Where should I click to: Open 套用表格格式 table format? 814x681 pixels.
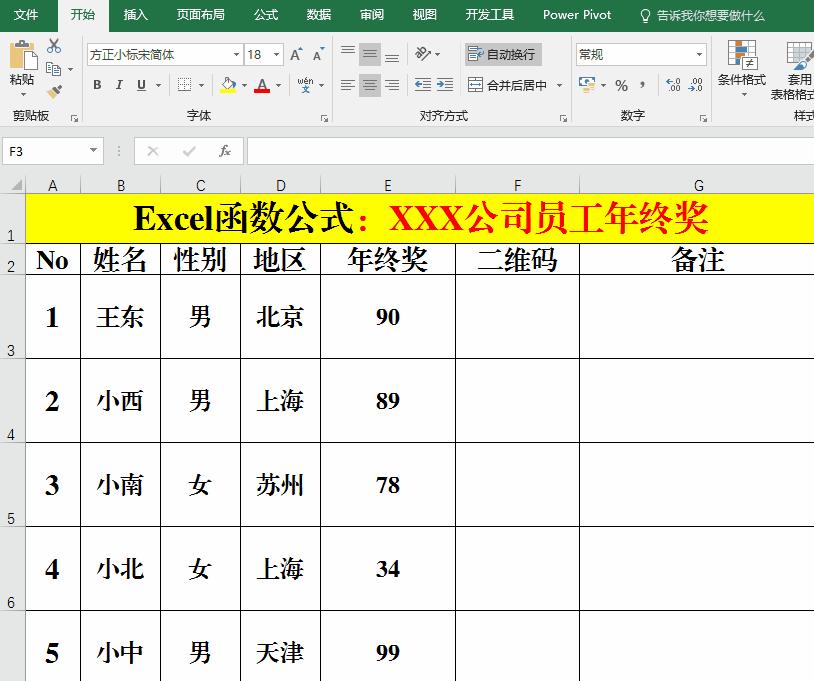click(x=794, y=70)
